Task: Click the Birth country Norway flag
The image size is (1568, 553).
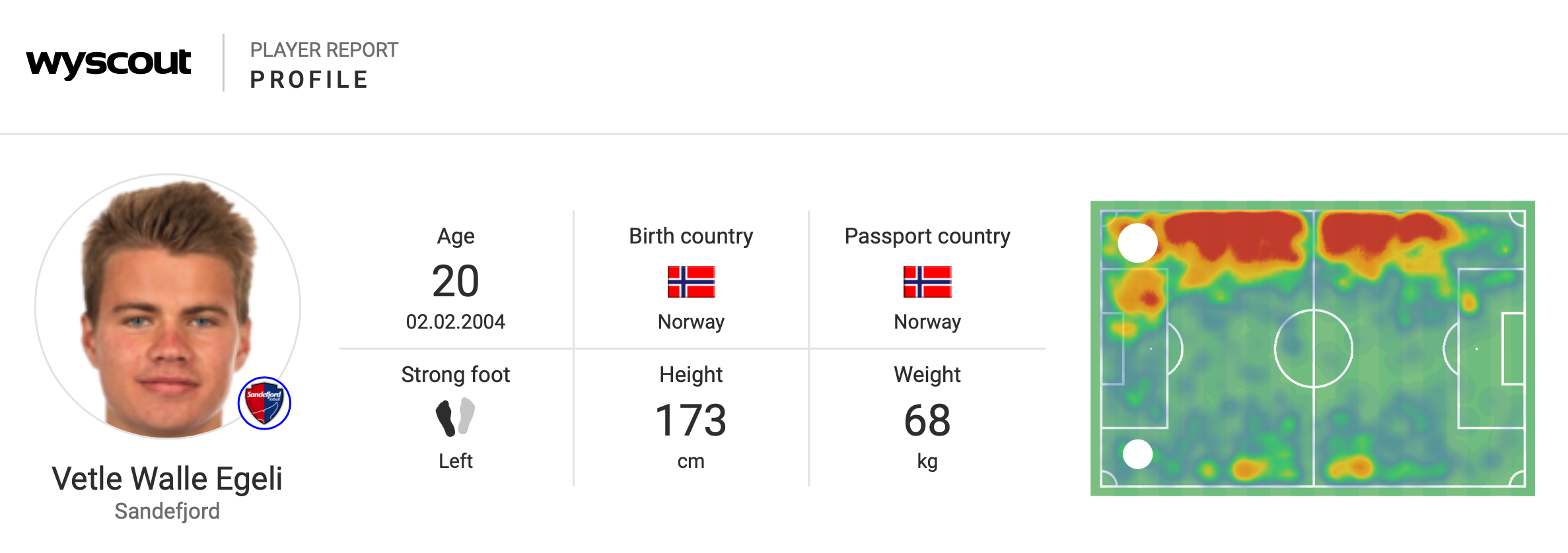Action: 691,282
